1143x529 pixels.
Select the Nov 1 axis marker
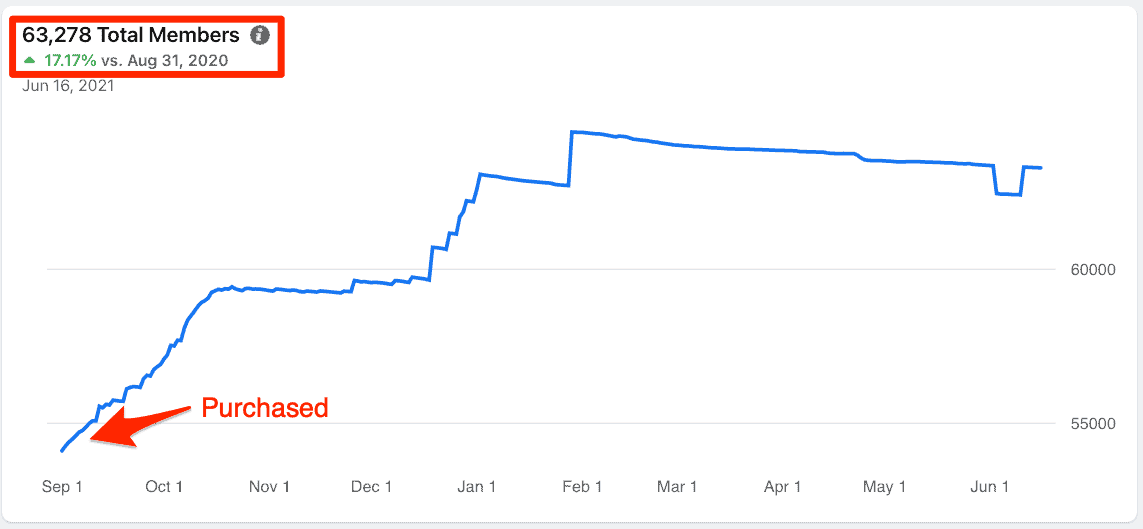[269, 487]
